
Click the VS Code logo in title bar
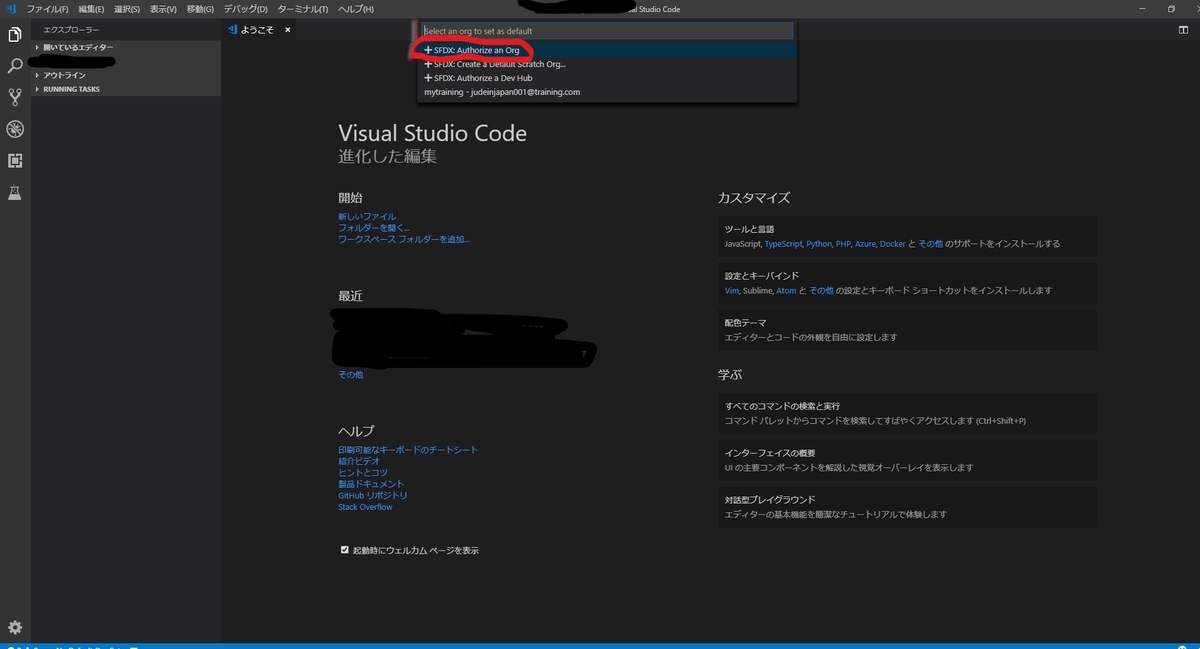click(11, 9)
